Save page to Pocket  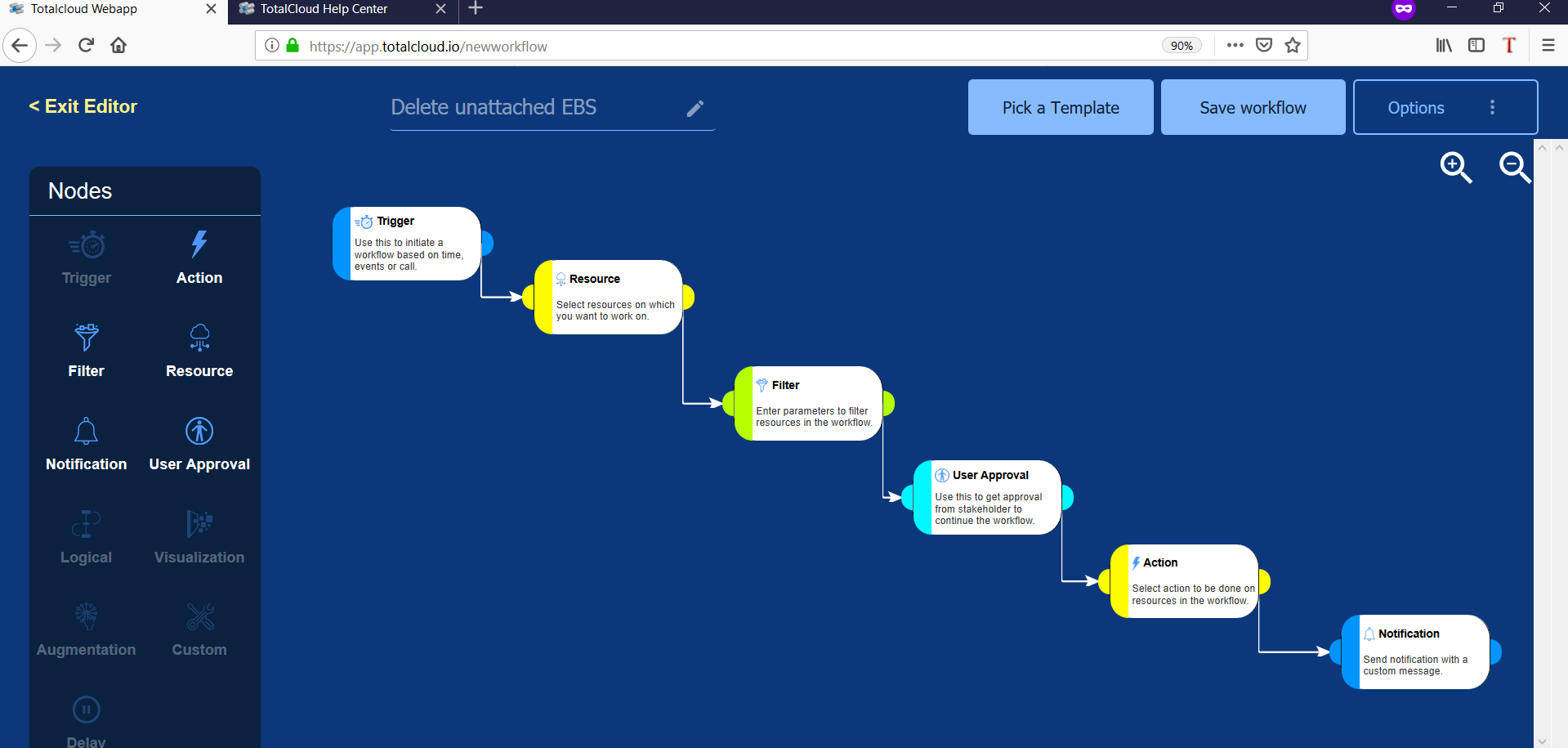1264,46
